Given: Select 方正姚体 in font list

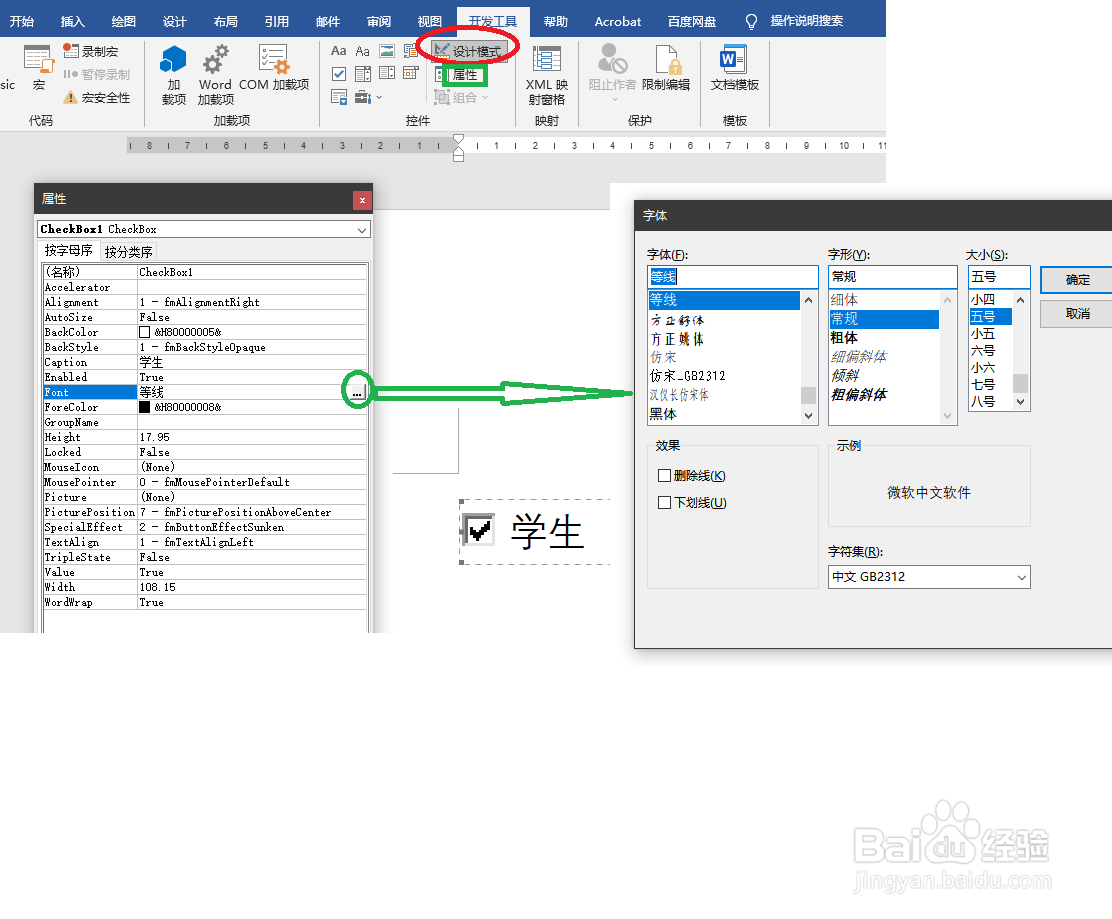Looking at the screenshot, I should pyautogui.click(x=678, y=339).
